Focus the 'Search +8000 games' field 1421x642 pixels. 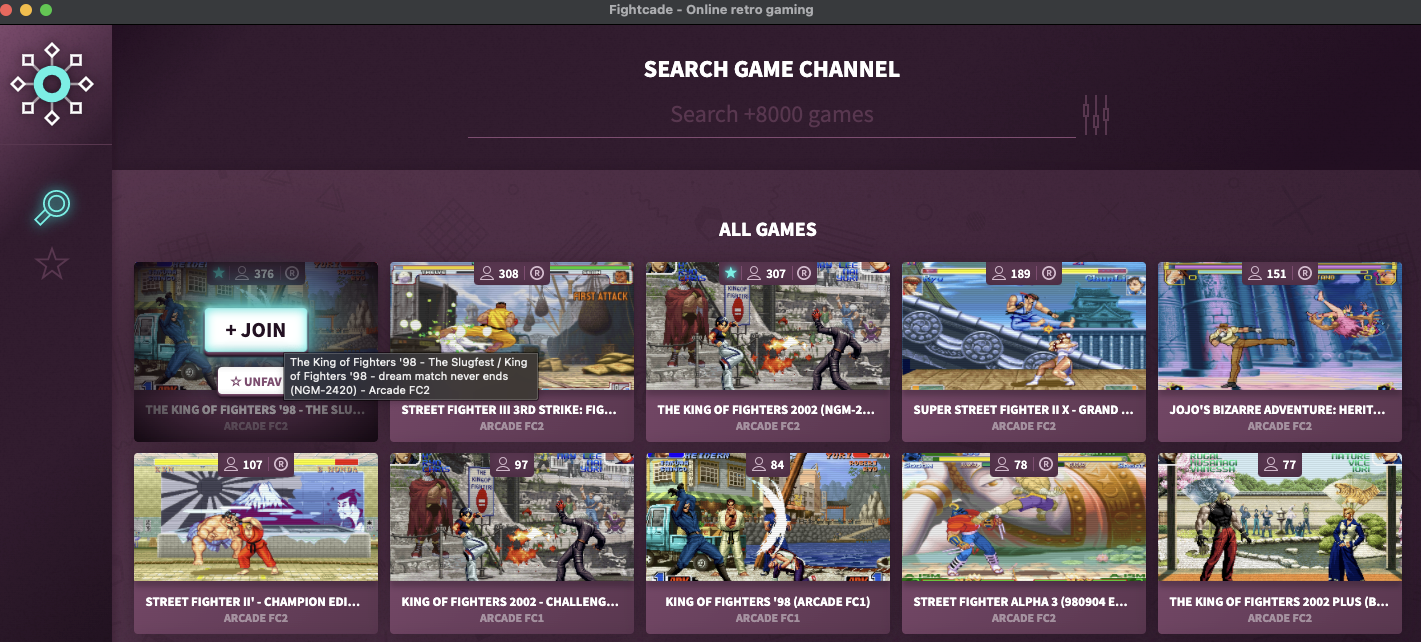(771, 115)
